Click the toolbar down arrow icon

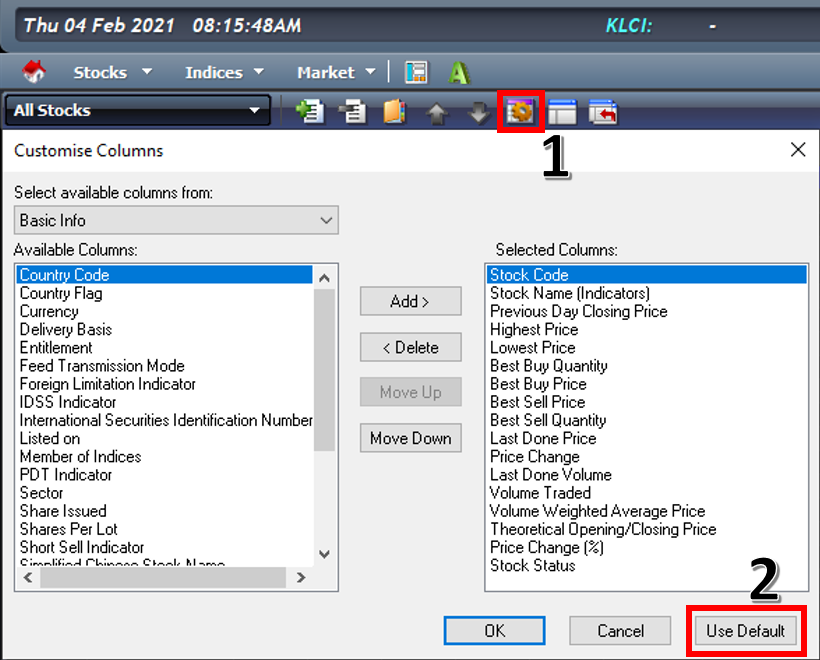pos(479,113)
